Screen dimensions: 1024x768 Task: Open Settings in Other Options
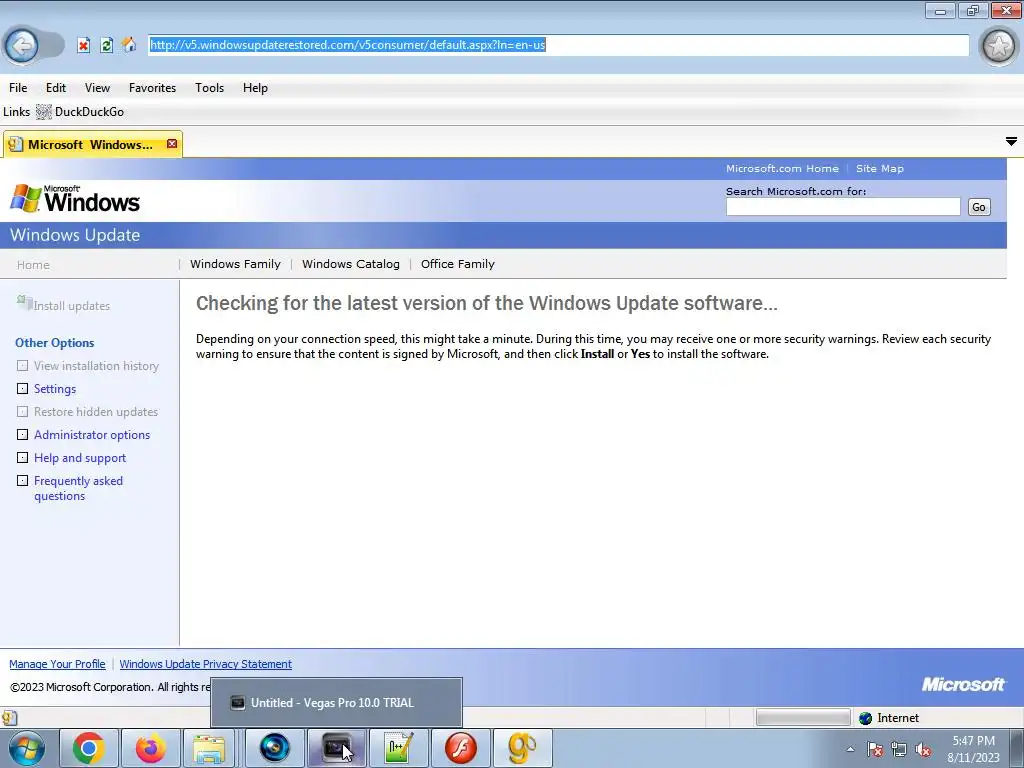click(x=55, y=389)
